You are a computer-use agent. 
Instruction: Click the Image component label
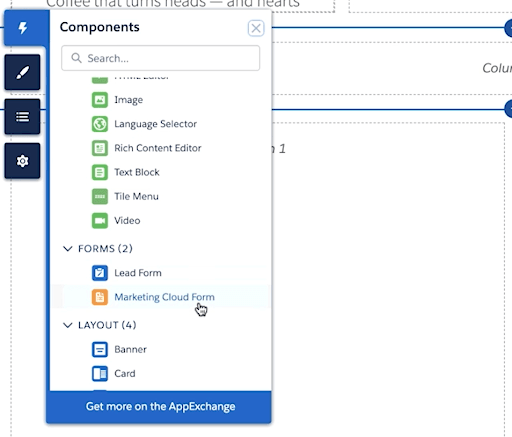[x=128, y=100]
